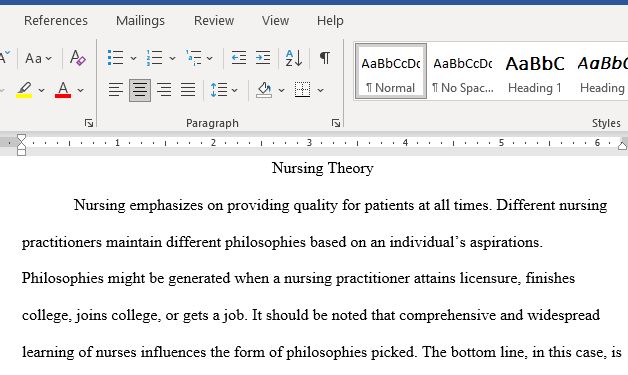Toggle Show/Hide paragraph marks
This screenshot has width=628, height=375.
tap(325, 58)
